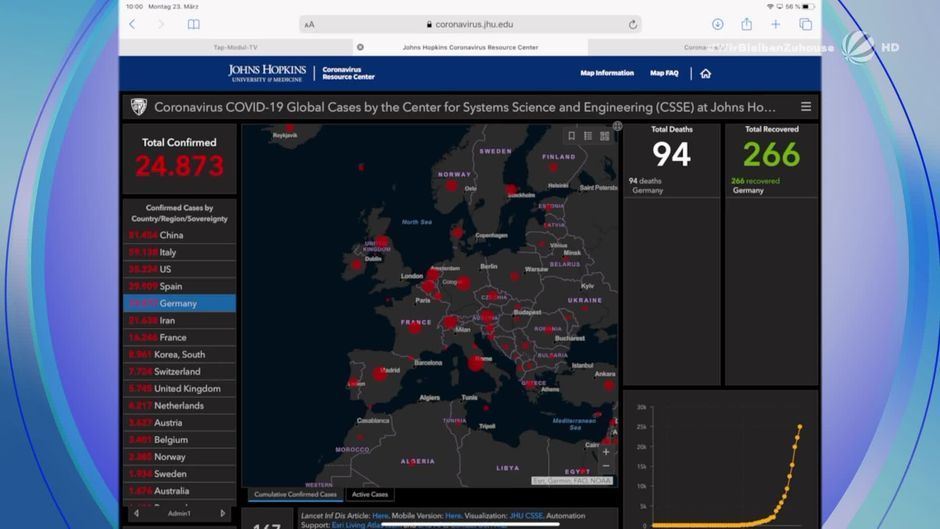Click the red outbreak circle near Madrid
This screenshot has height=529, width=940.
379,374
